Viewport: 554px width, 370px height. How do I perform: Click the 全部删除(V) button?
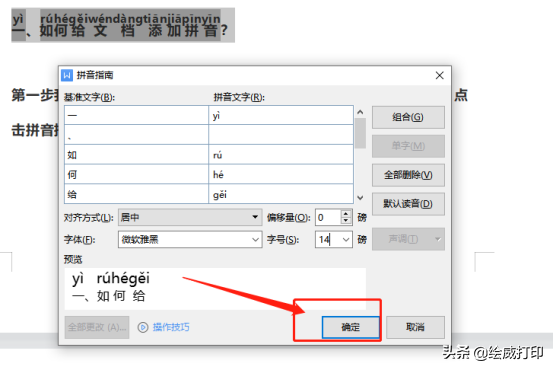point(408,175)
